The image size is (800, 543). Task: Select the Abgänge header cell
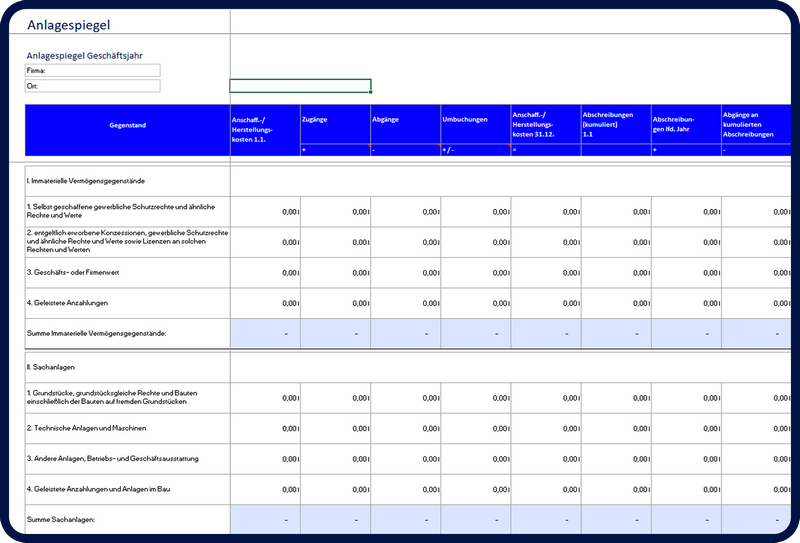click(405, 124)
